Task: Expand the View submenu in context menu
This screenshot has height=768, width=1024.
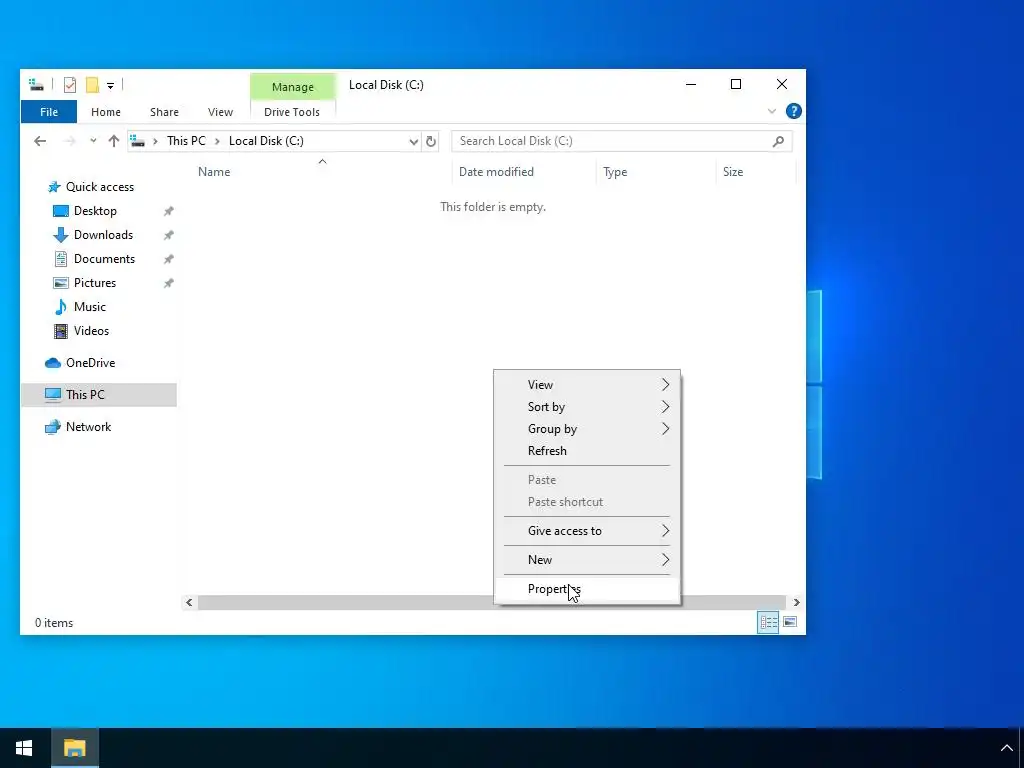Action: tap(586, 385)
